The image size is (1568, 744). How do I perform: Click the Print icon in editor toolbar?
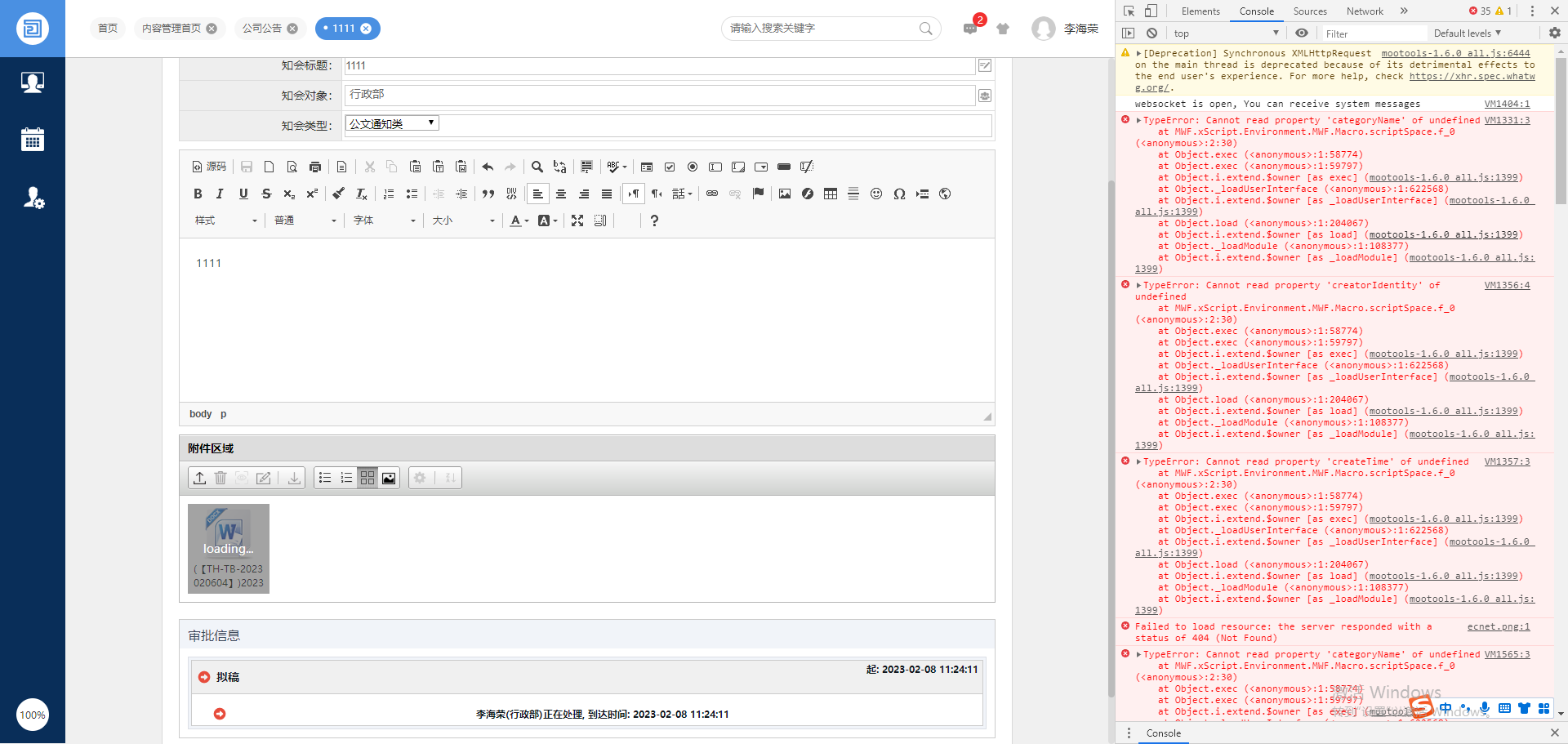[315, 167]
